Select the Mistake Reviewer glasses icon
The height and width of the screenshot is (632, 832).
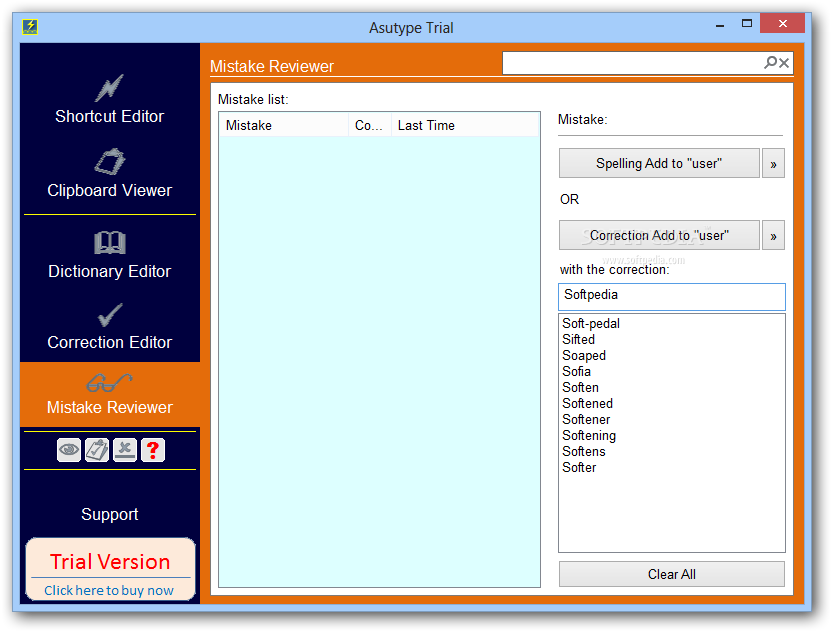tap(110, 382)
